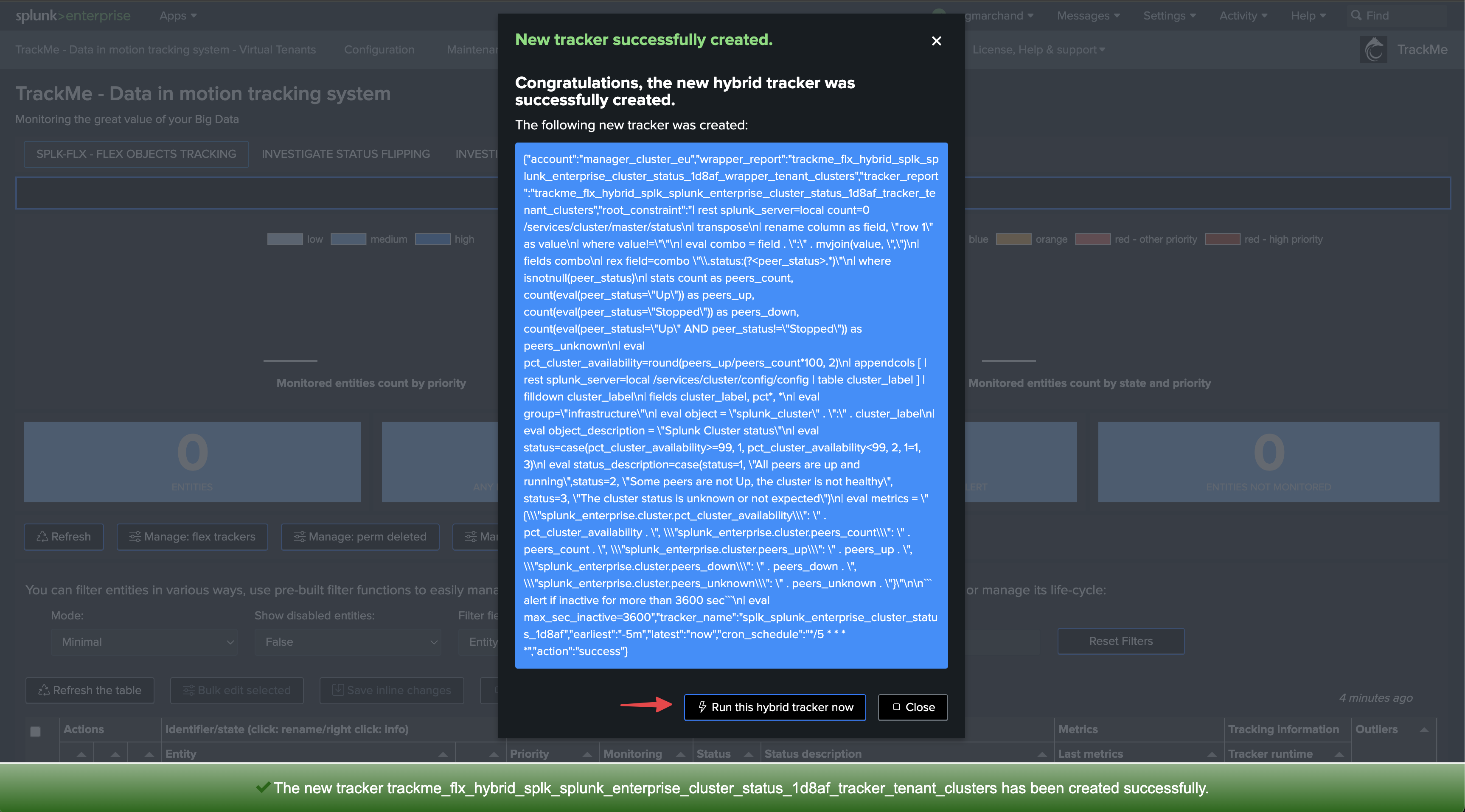Click the '4 minutes ago' timestamp
The image size is (1465, 812).
click(x=1376, y=698)
